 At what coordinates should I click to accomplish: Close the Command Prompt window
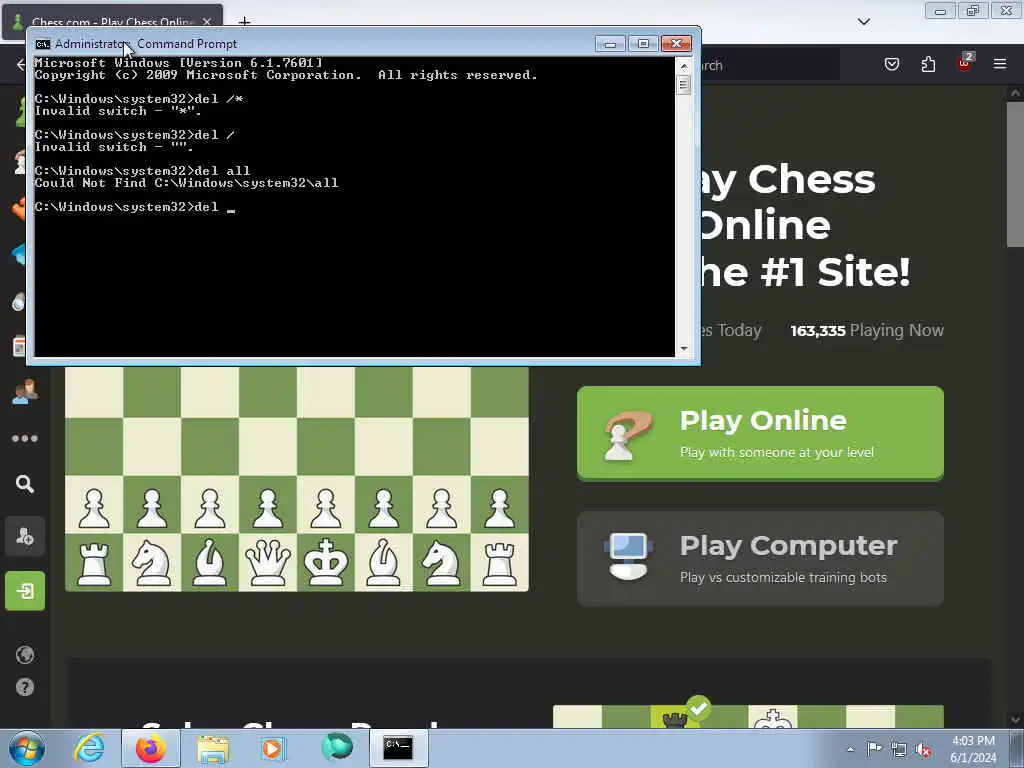tap(676, 44)
